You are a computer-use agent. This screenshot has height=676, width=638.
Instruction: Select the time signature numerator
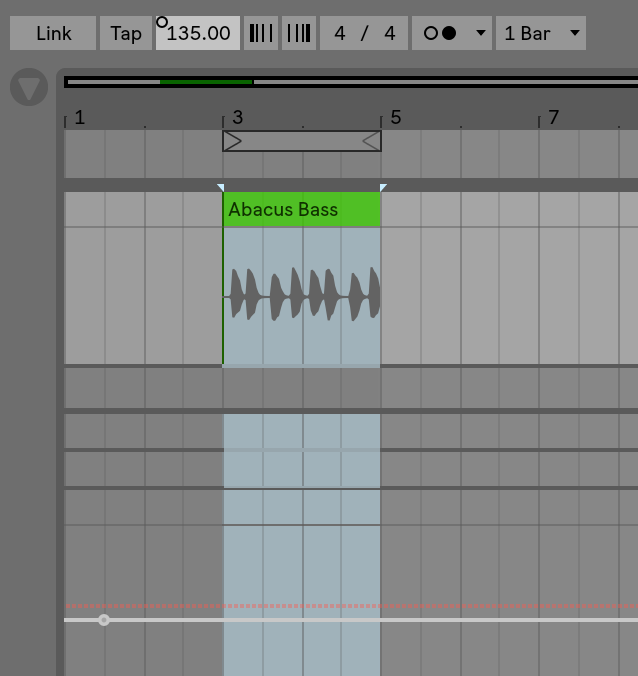(x=340, y=33)
